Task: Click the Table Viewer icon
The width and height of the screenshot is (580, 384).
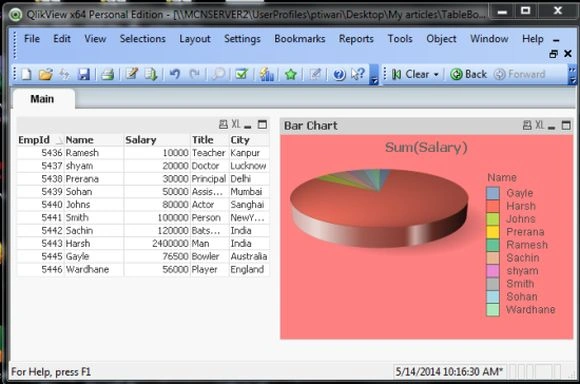Action: [x=151, y=74]
